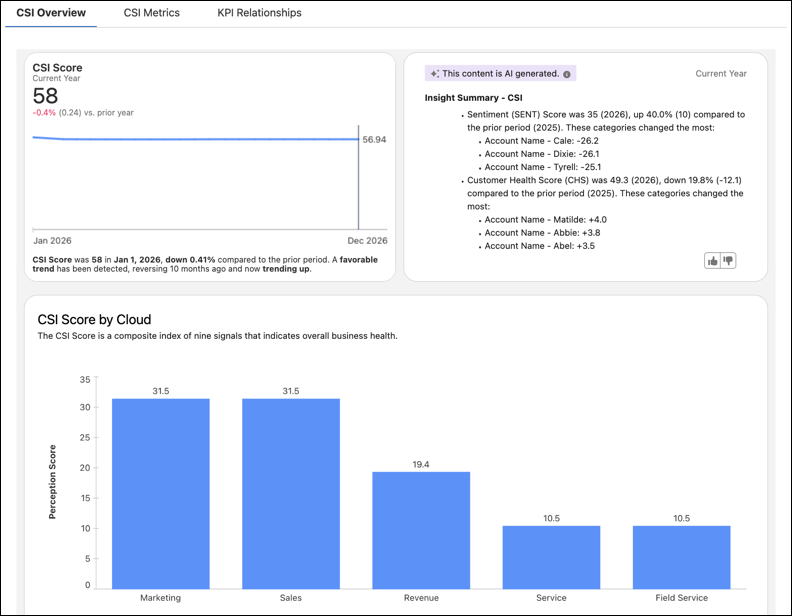
Task: Select the Field Service bar in chart
Action: tap(681, 557)
